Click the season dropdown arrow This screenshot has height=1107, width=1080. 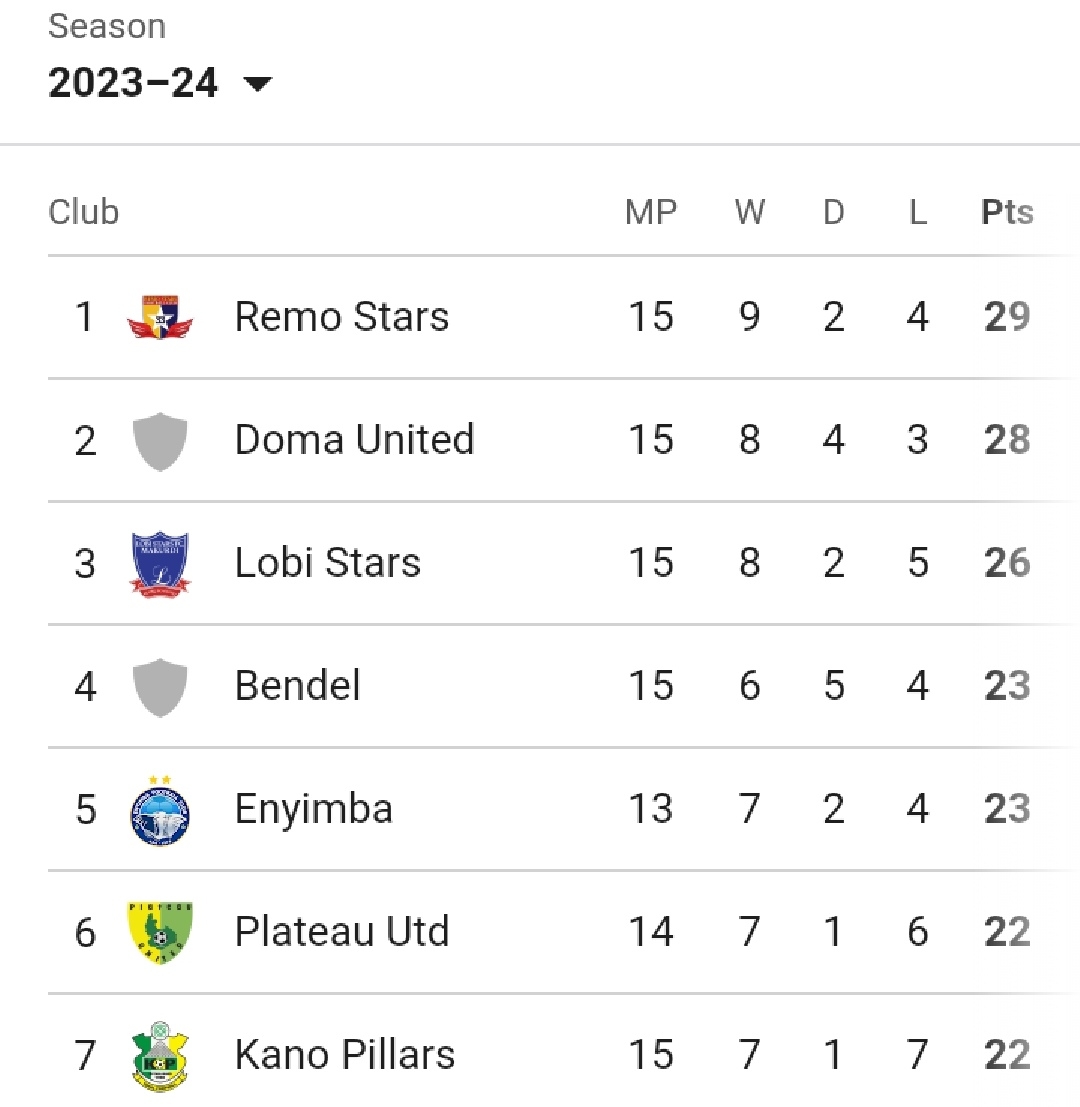[x=258, y=84]
